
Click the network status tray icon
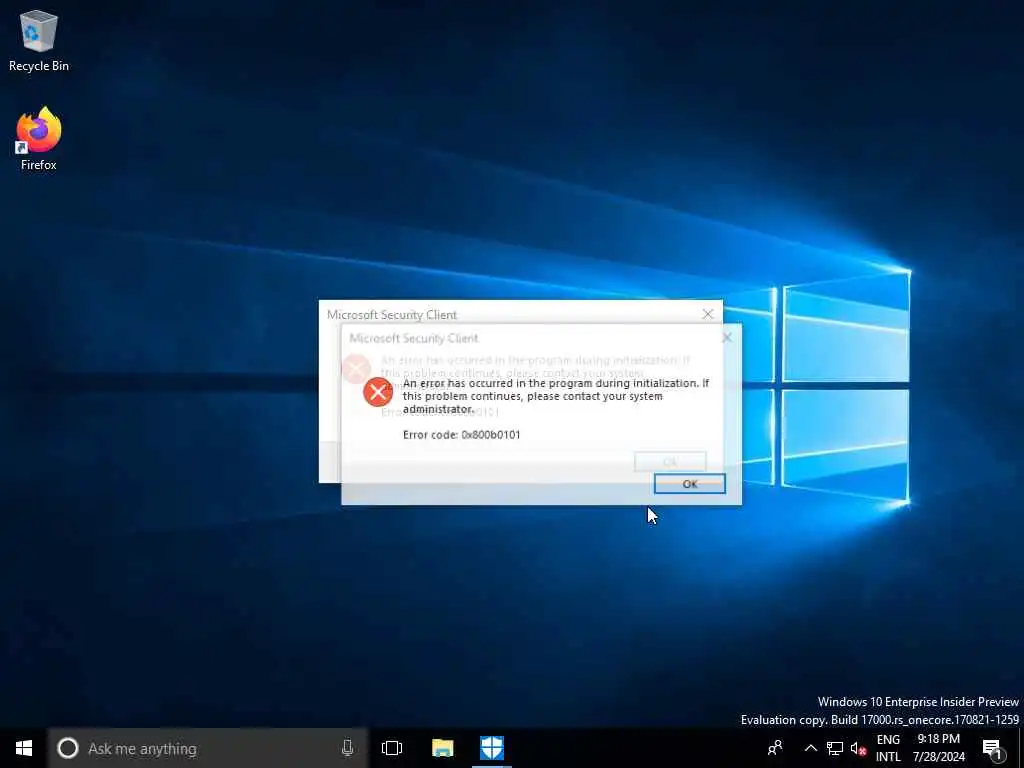coord(835,748)
